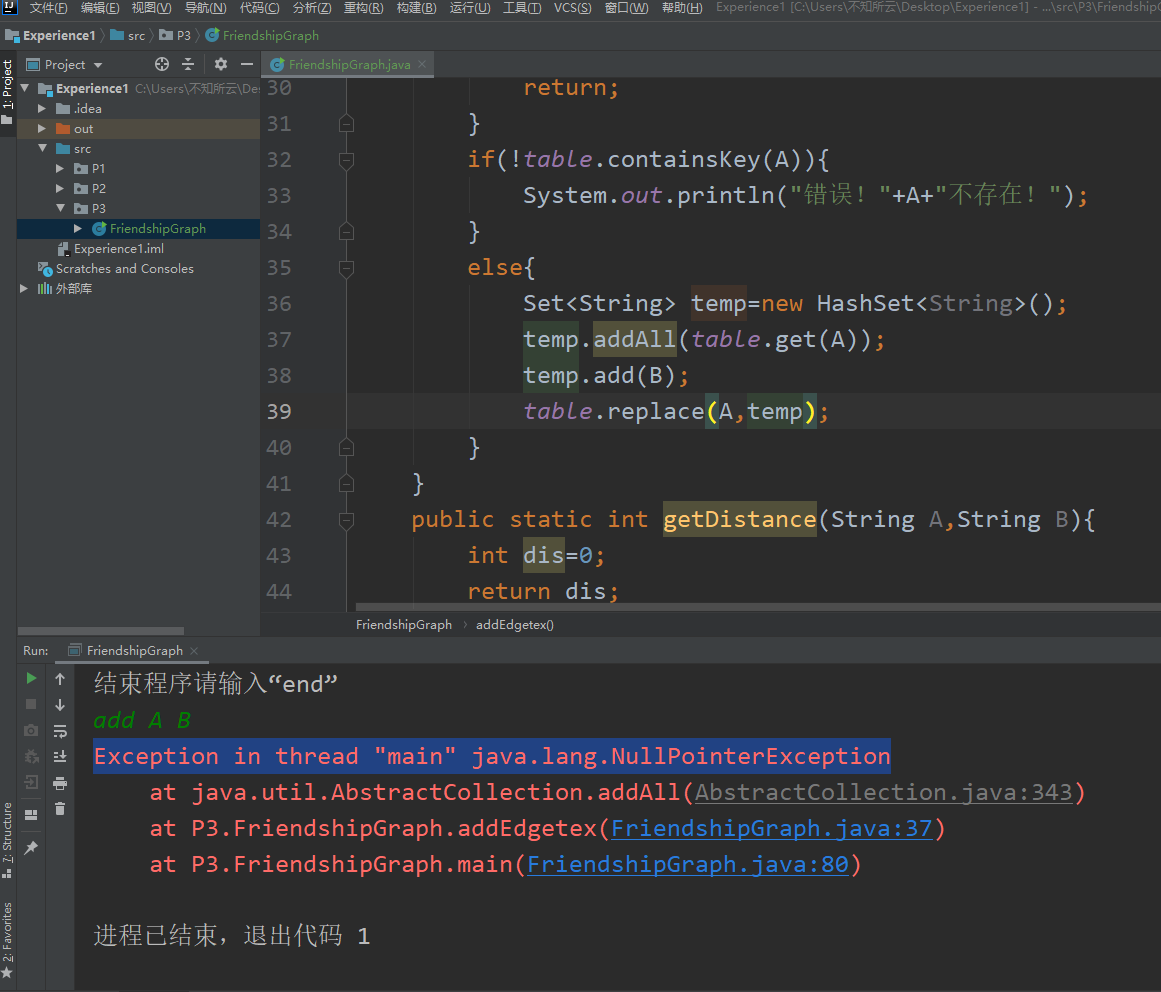Toggle 1: Project tool window stripe
The image size is (1161, 992).
(7, 92)
